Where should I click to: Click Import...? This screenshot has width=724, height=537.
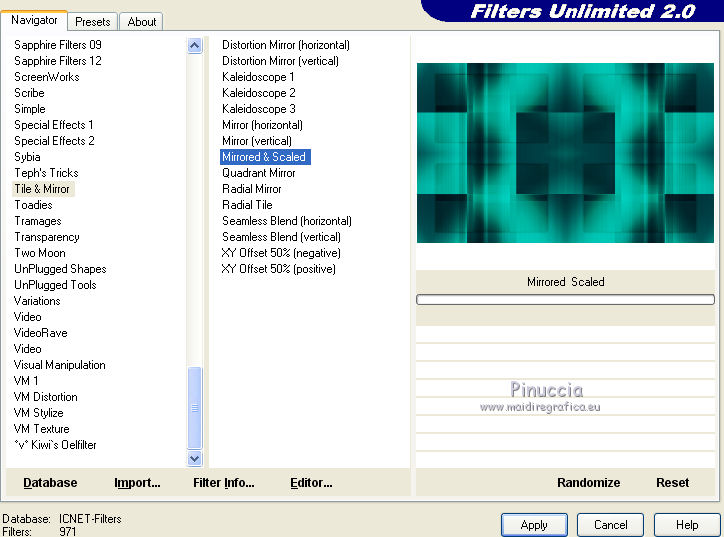[137, 483]
